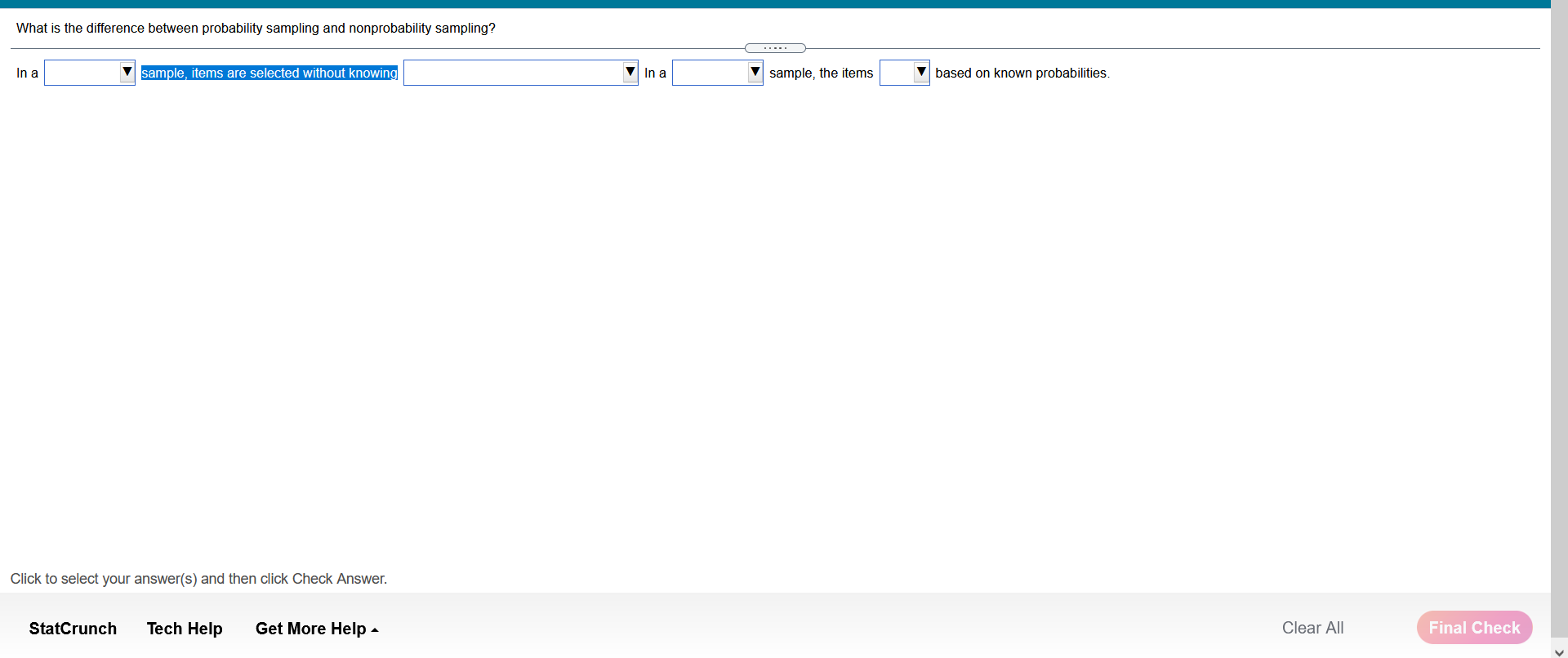Click the pink Final Check button

pyautogui.click(x=1474, y=628)
